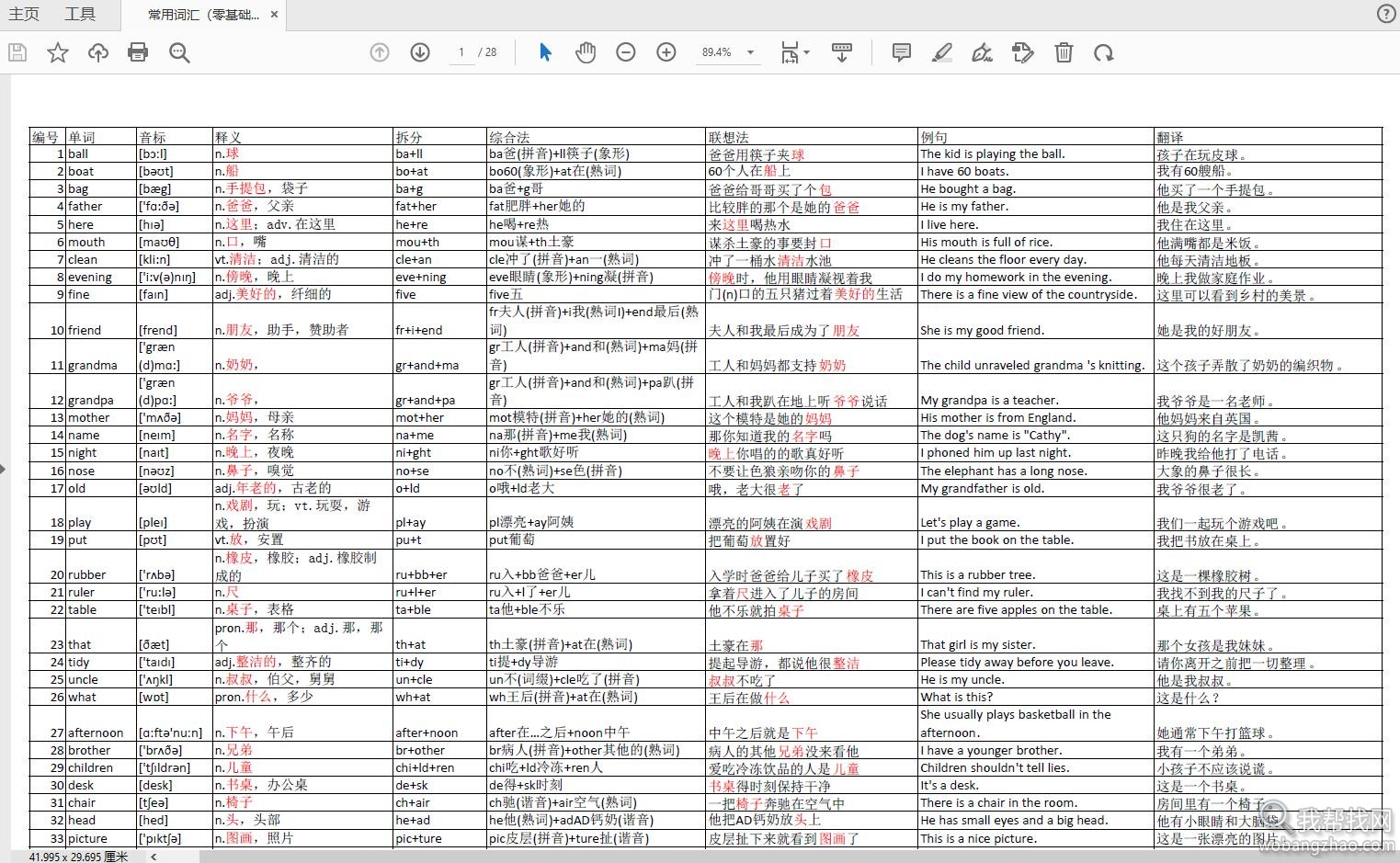Open the sign document pen icon
Screen dimensions: 1400x863
[983, 52]
